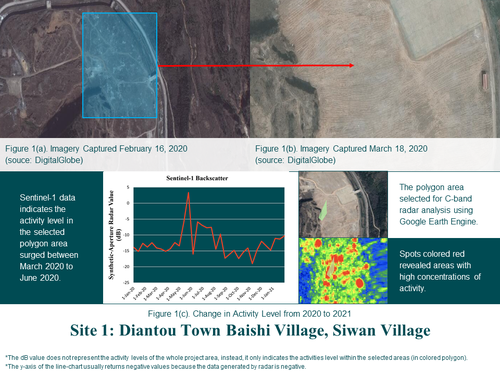Select the '(source: DigitalGlobe)' credit under Figure 1(b)
This screenshot has width=500, height=375.
pos(295,160)
